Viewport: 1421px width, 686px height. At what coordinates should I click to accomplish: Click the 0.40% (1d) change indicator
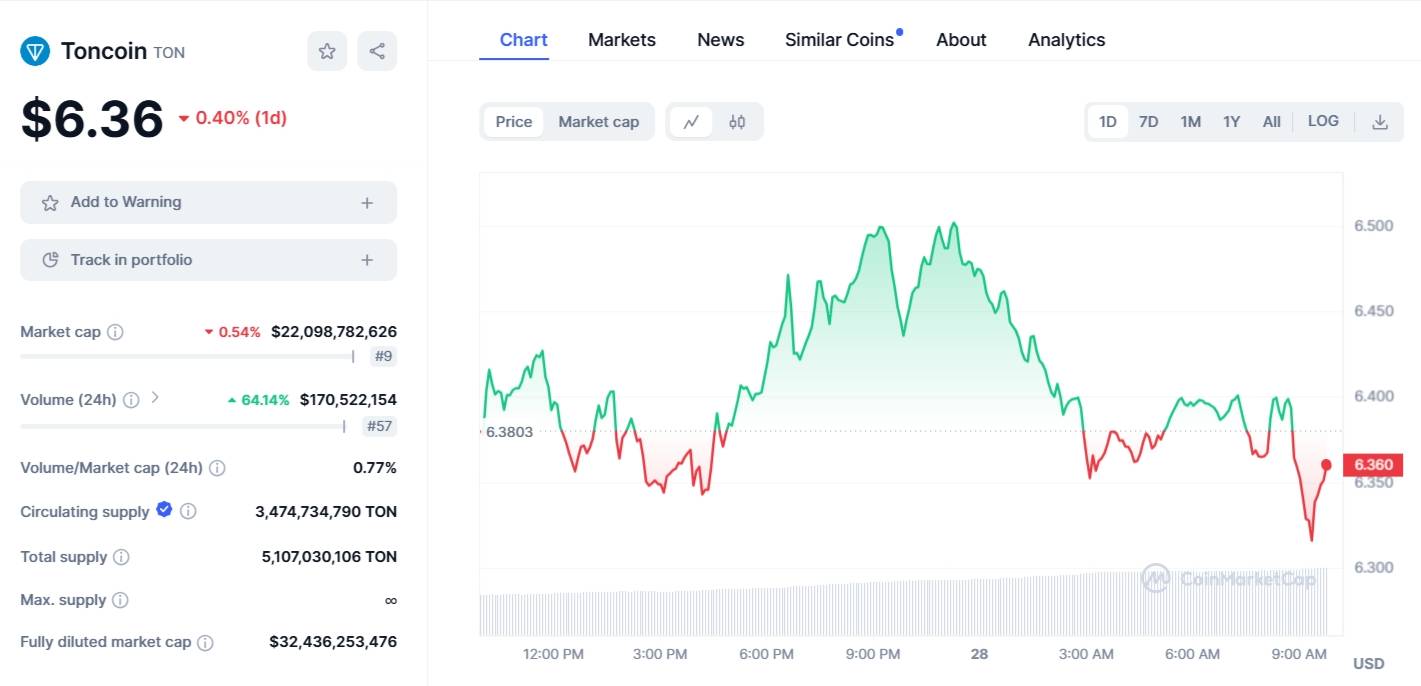(x=233, y=118)
